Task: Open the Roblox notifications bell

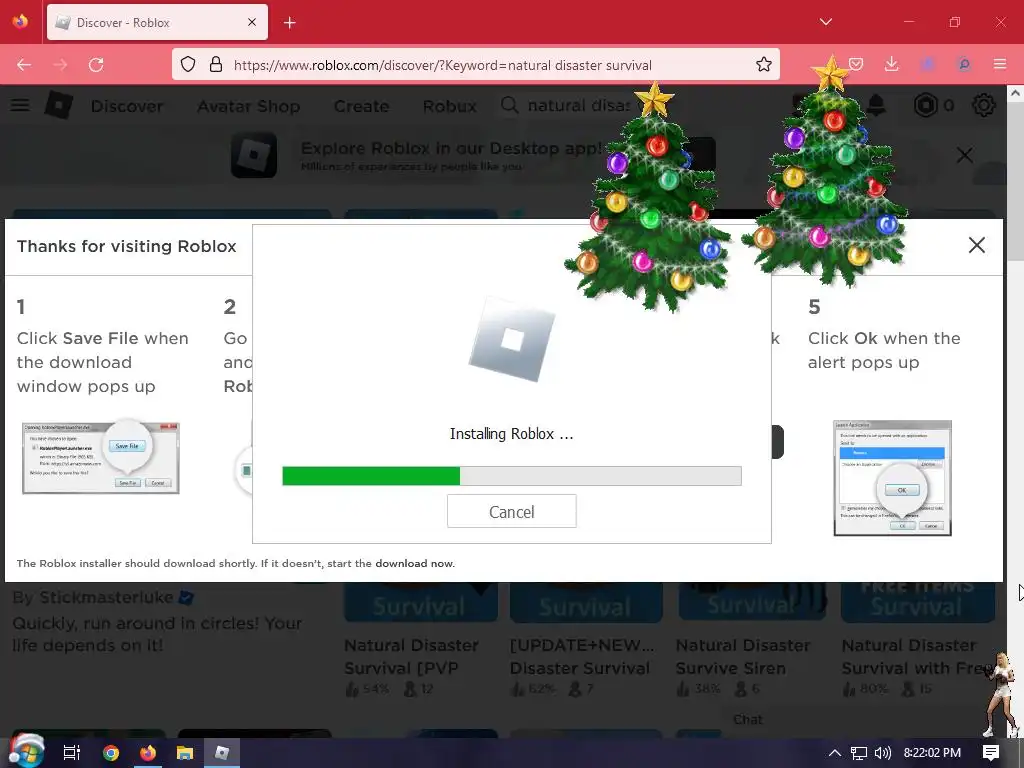Action: click(x=877, y=105)
